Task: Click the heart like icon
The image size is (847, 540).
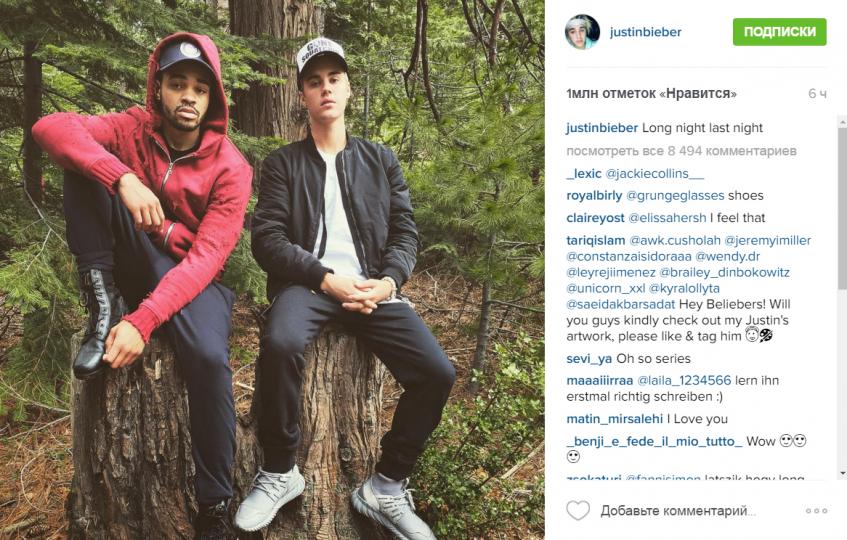Action: [578, 510]
